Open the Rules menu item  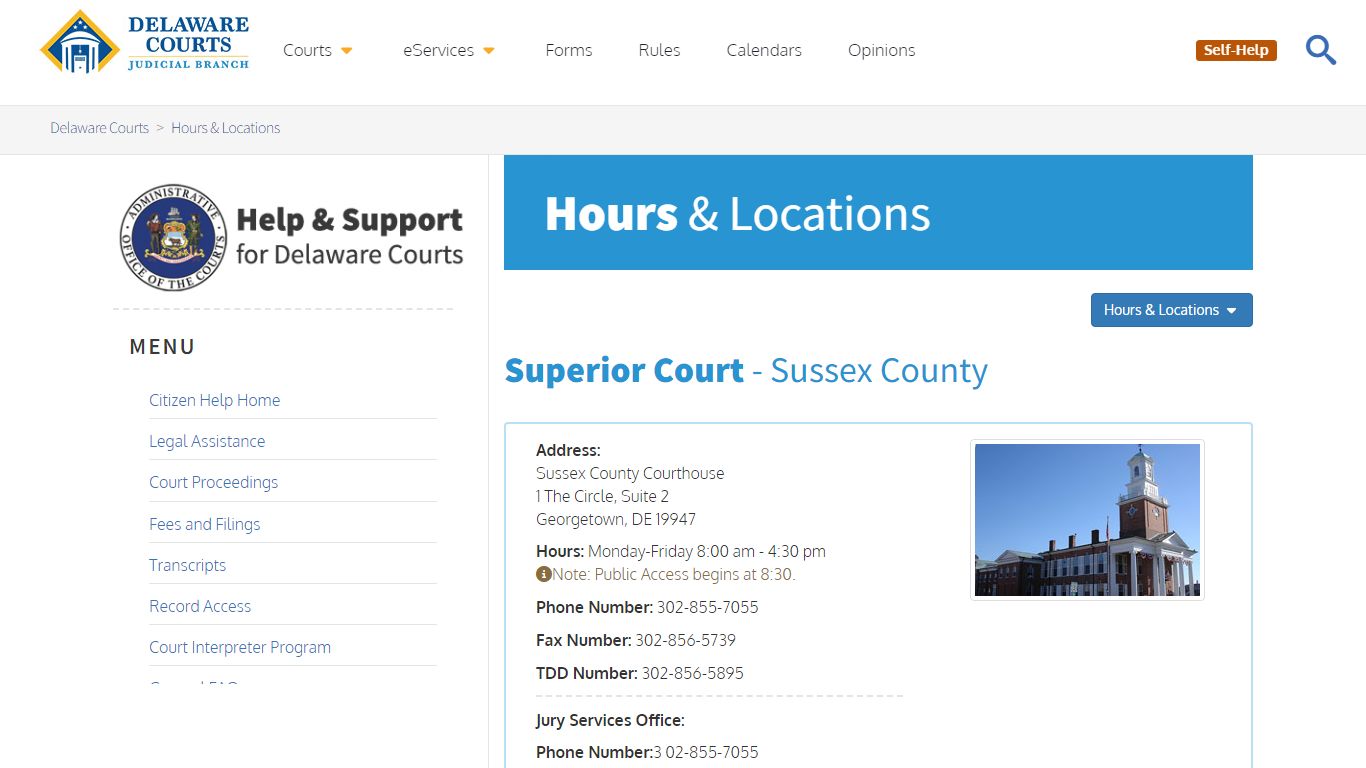coord(659,50)
